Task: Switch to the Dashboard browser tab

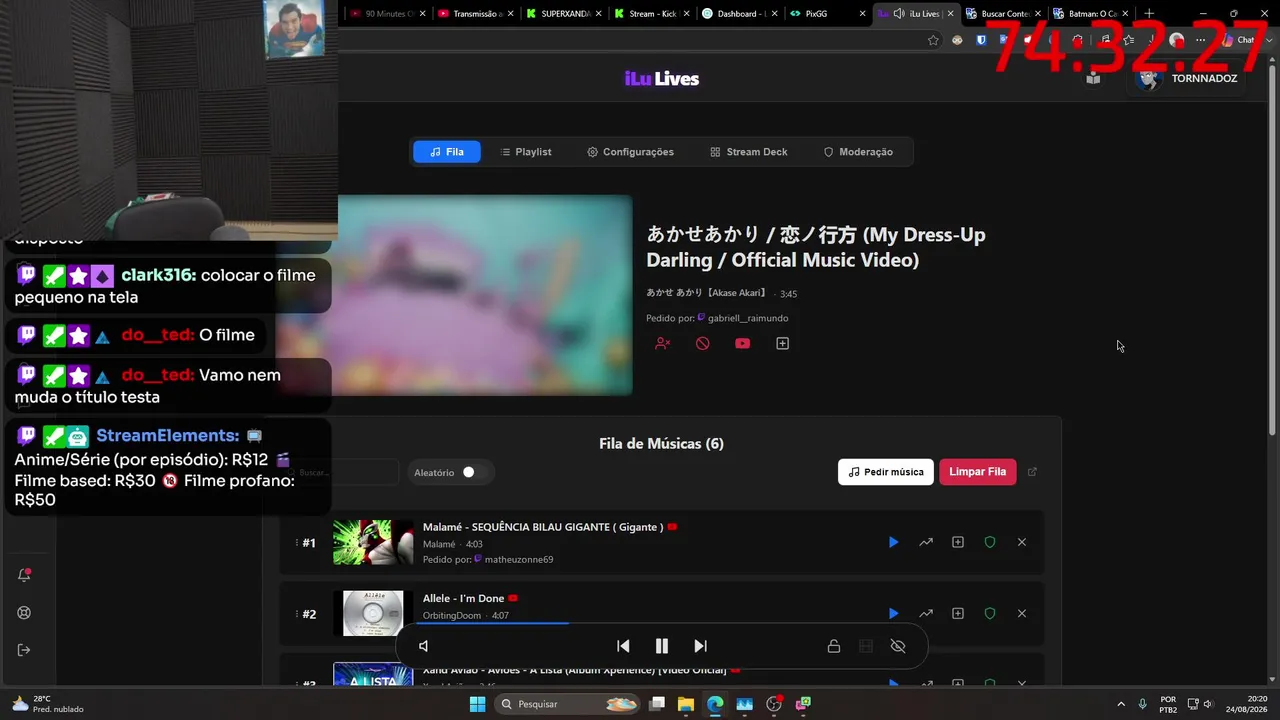Action: tap(738, 14)
